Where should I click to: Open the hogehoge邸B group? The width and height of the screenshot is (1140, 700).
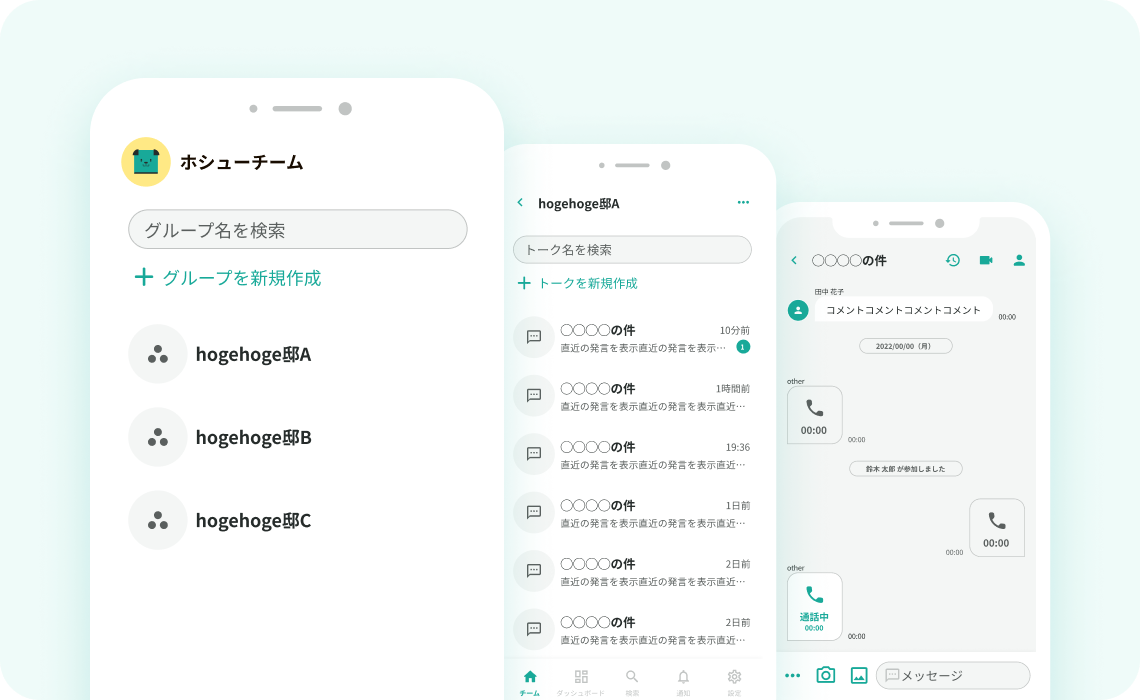253,437
